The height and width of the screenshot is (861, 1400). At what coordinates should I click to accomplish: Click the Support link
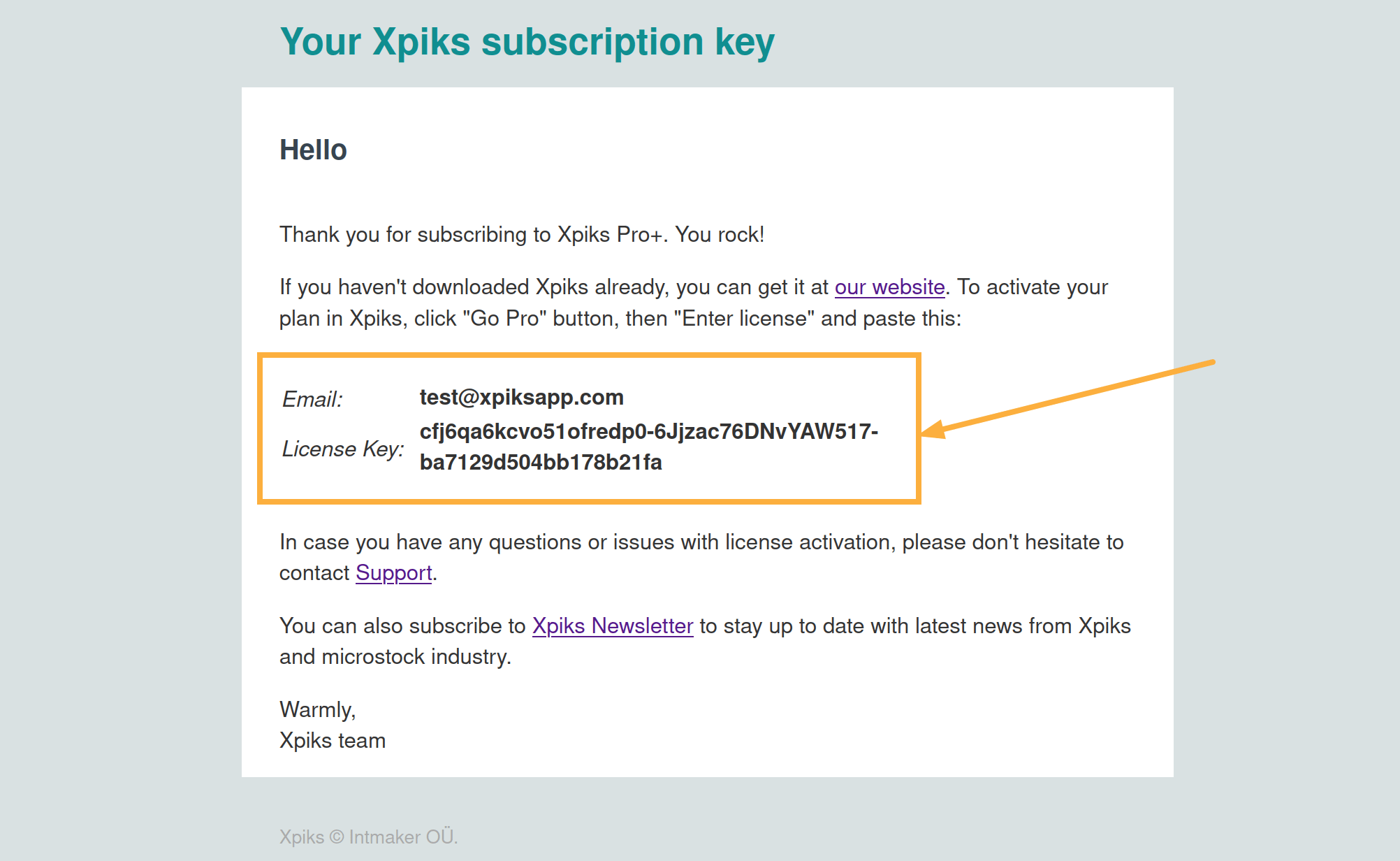pyautogui.click(x=393, y=572)
